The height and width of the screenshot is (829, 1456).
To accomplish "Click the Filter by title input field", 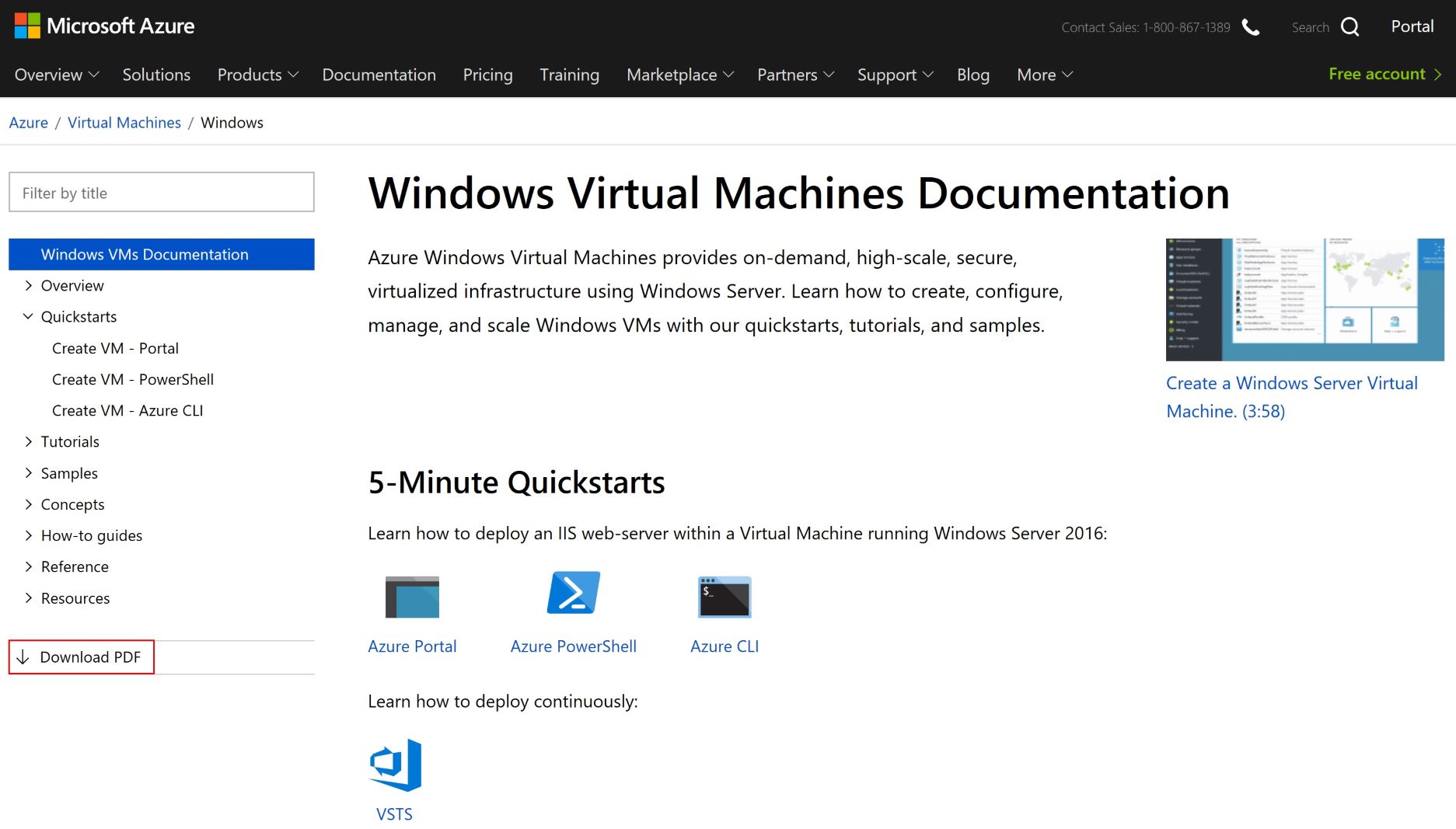I will pos(162,193).
